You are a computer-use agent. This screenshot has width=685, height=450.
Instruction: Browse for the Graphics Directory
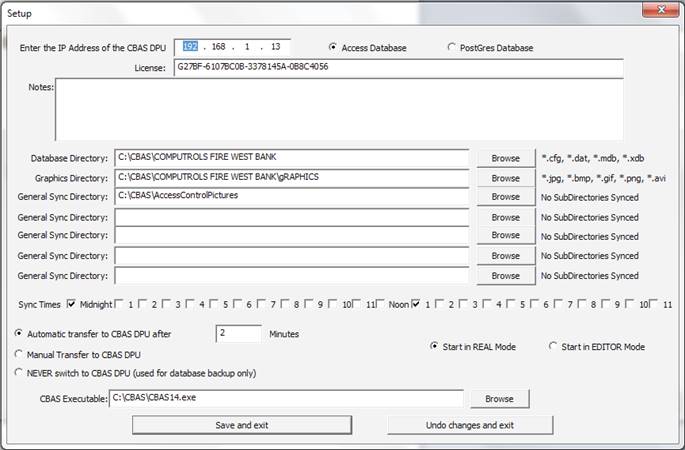[x=505, y=178]
